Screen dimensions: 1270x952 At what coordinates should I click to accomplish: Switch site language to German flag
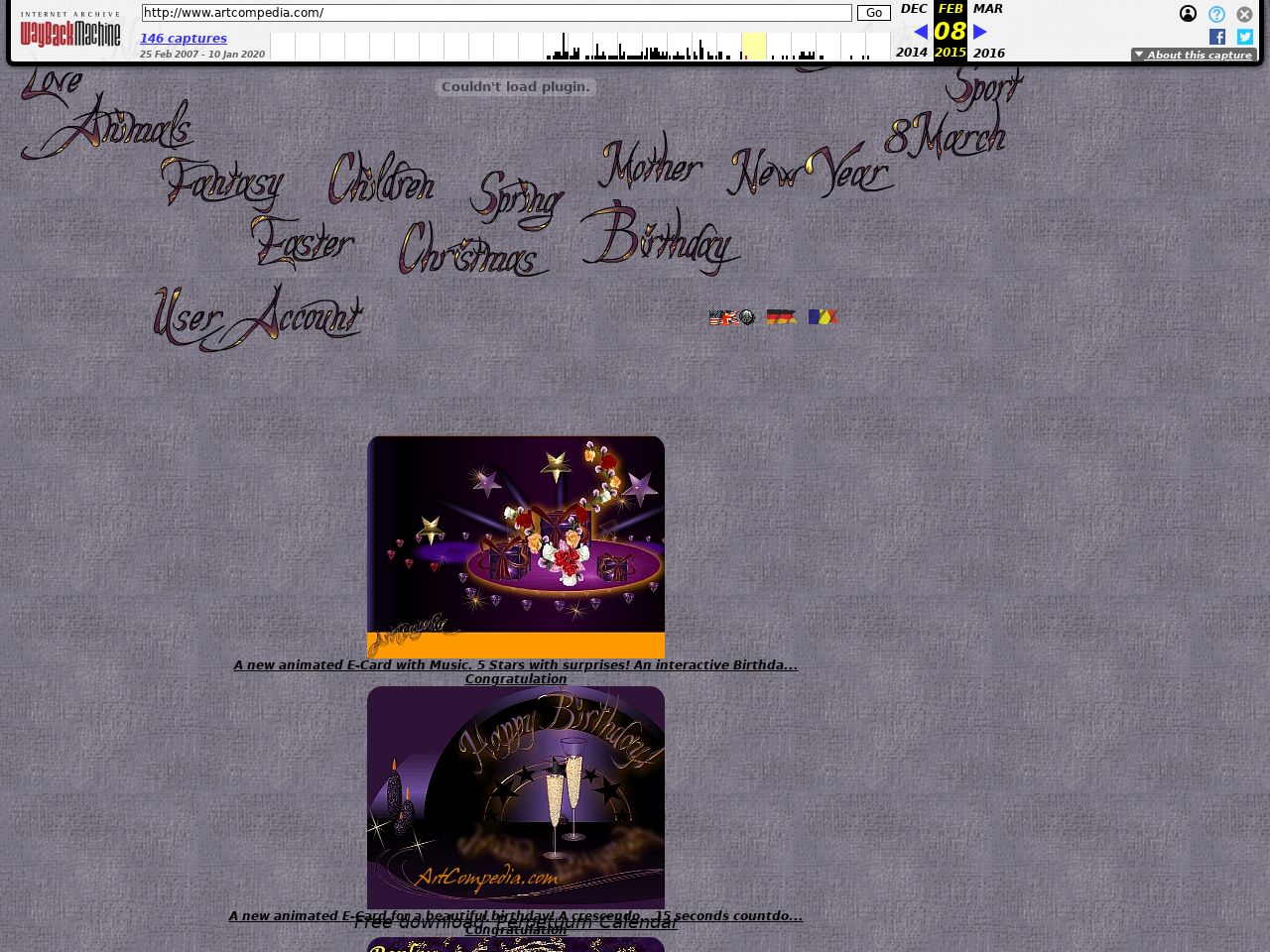pos(781,317)
